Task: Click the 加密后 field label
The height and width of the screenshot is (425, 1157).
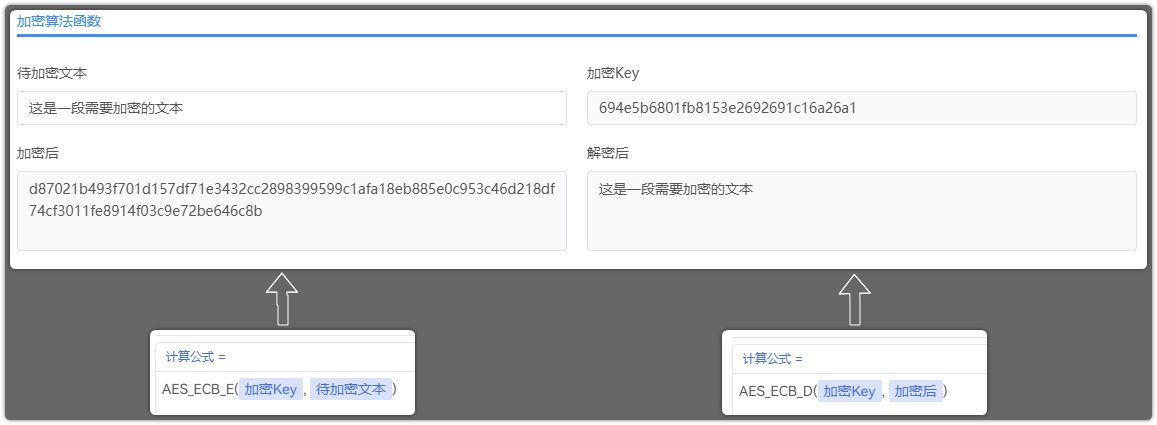Action: pos(38,153)
